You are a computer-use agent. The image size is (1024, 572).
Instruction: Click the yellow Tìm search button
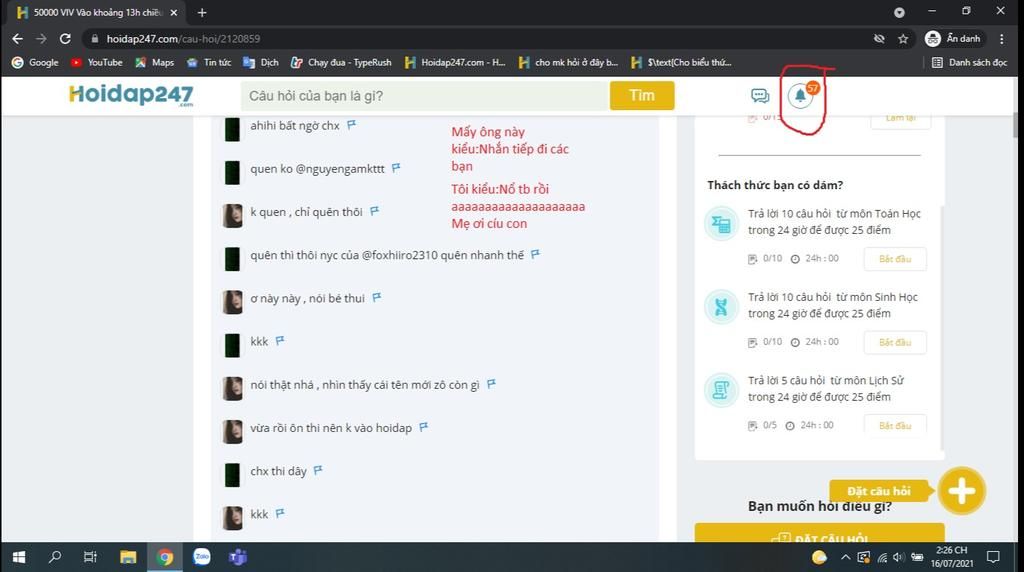pyautogui.click(x=642, y=95)
